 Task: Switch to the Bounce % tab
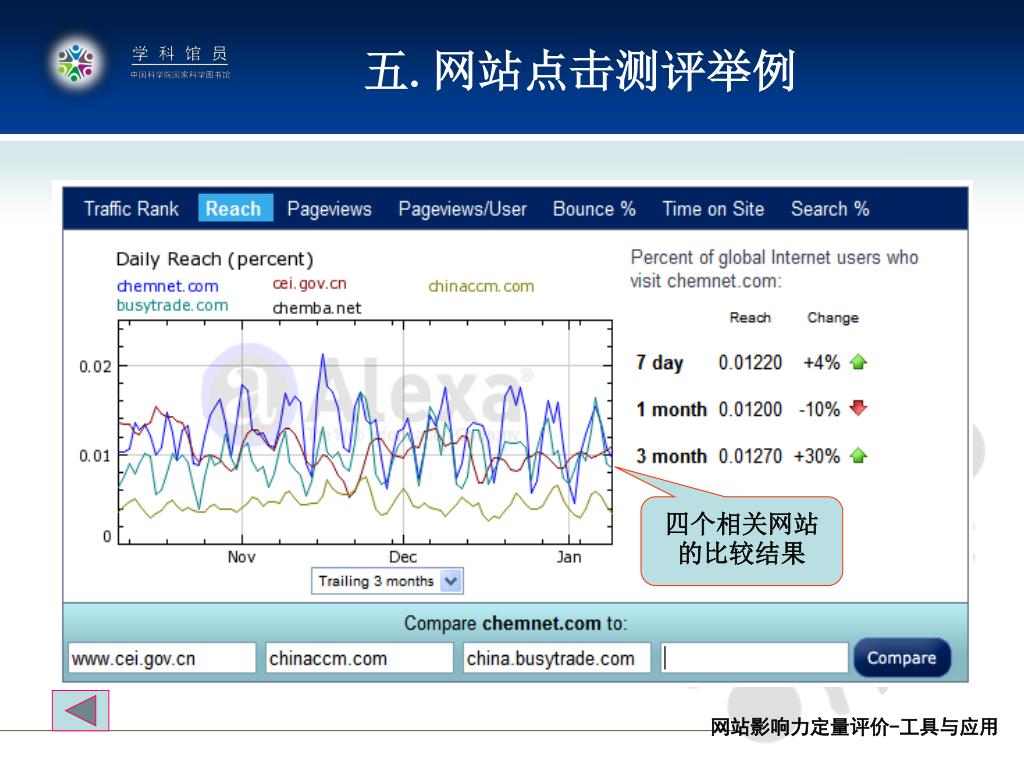point(594,208)
